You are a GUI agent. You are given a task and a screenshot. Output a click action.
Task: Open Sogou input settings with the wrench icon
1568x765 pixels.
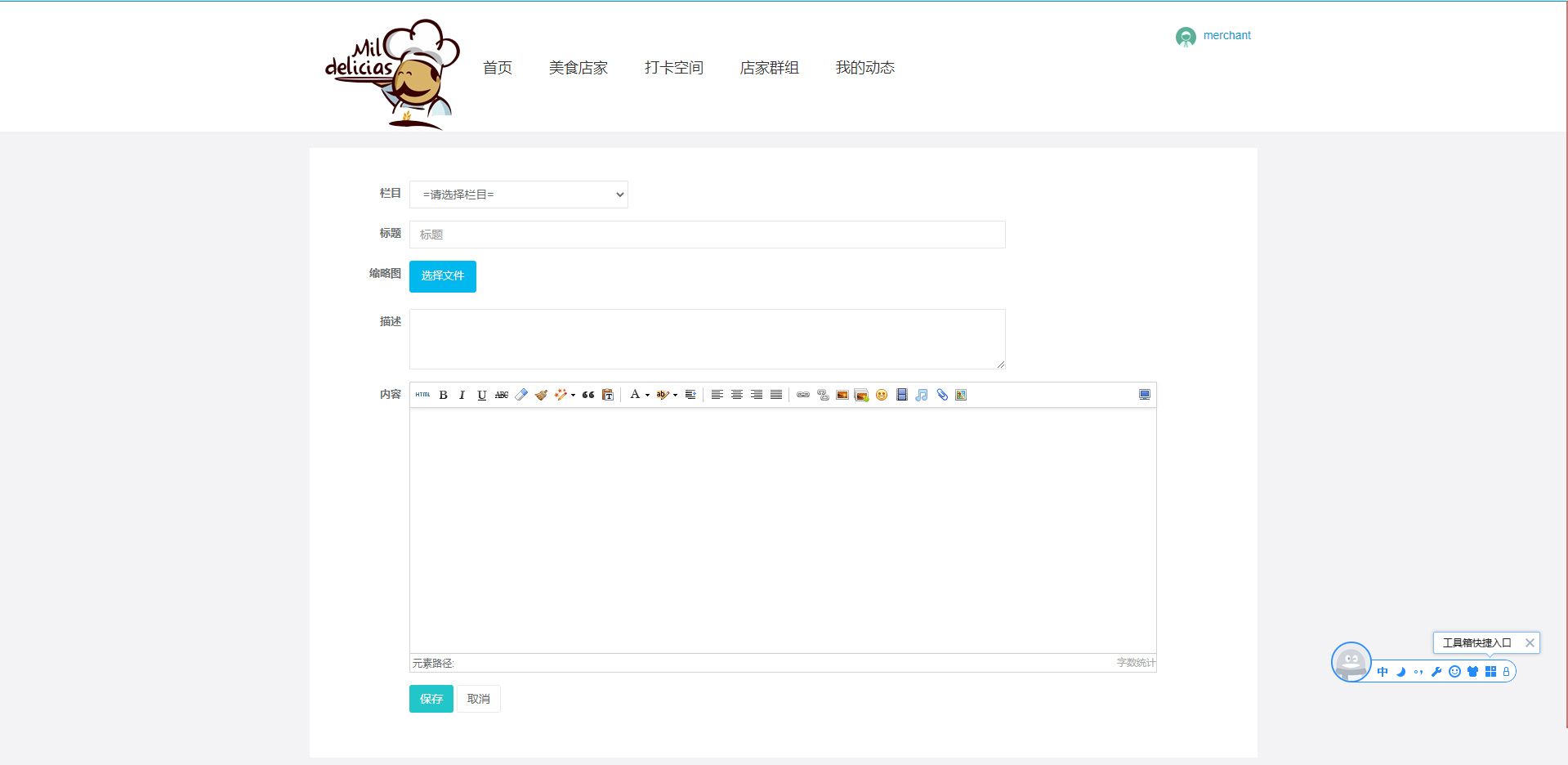pyautogui.click(x=1437, y=671)
